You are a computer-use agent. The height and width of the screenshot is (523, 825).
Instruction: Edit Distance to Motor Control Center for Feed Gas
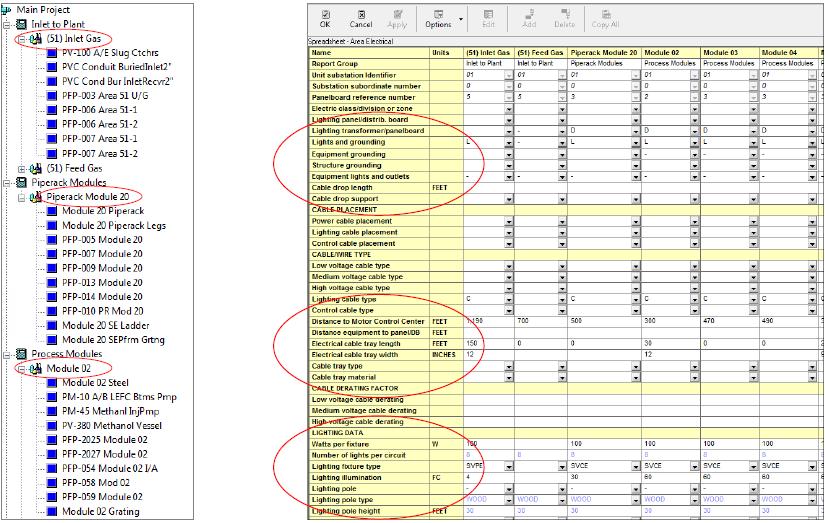coord(541,321)
